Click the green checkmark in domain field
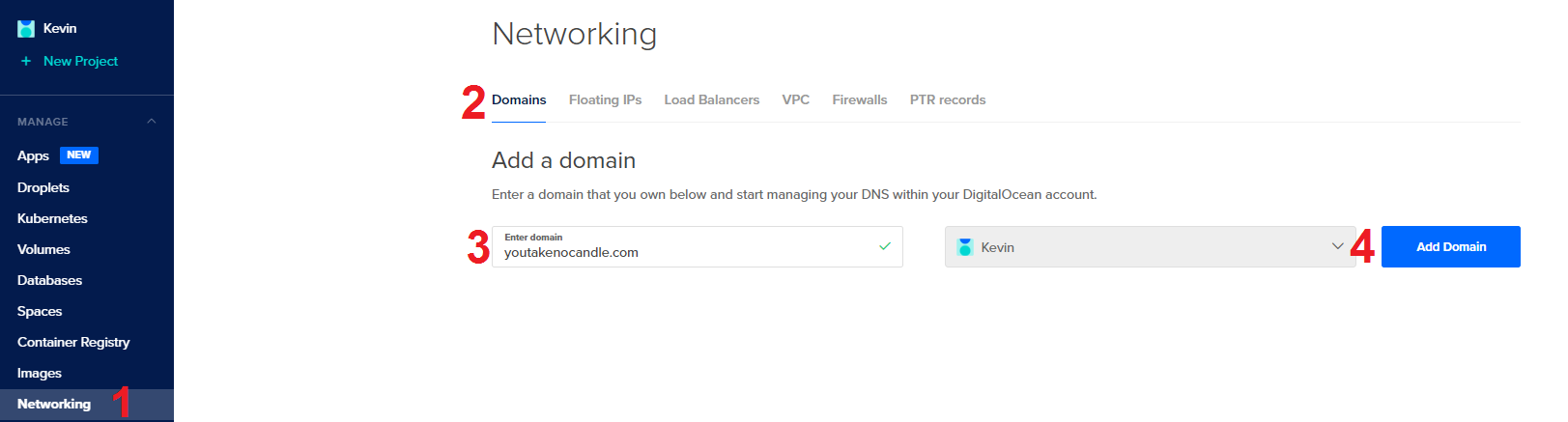The height and width of the screenshot is (422, 1568). [x=884, y=246]
